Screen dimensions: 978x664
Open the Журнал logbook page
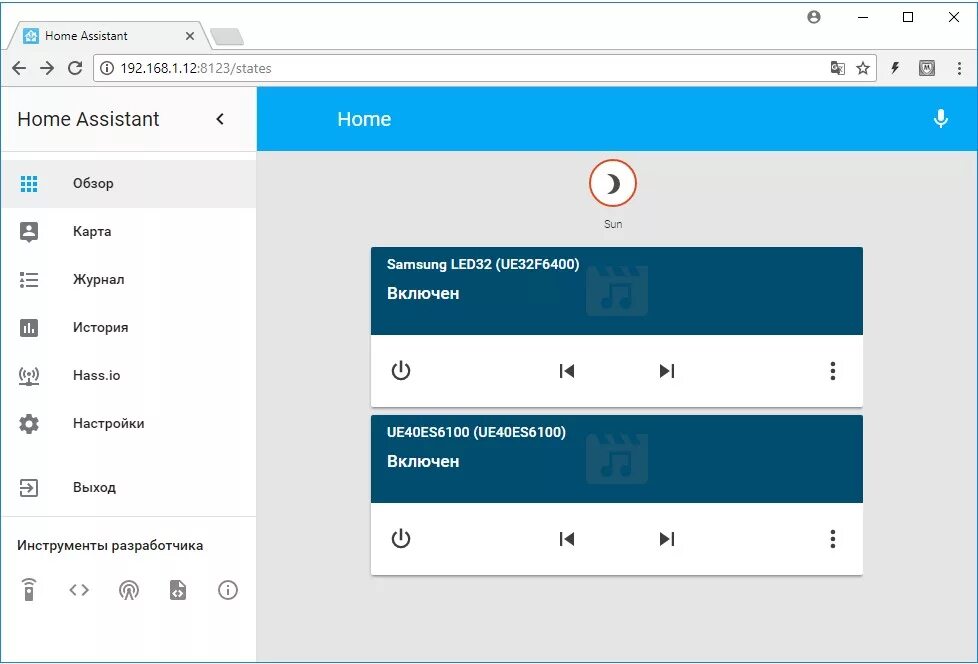pyautogui.click(x=128, y=279)
